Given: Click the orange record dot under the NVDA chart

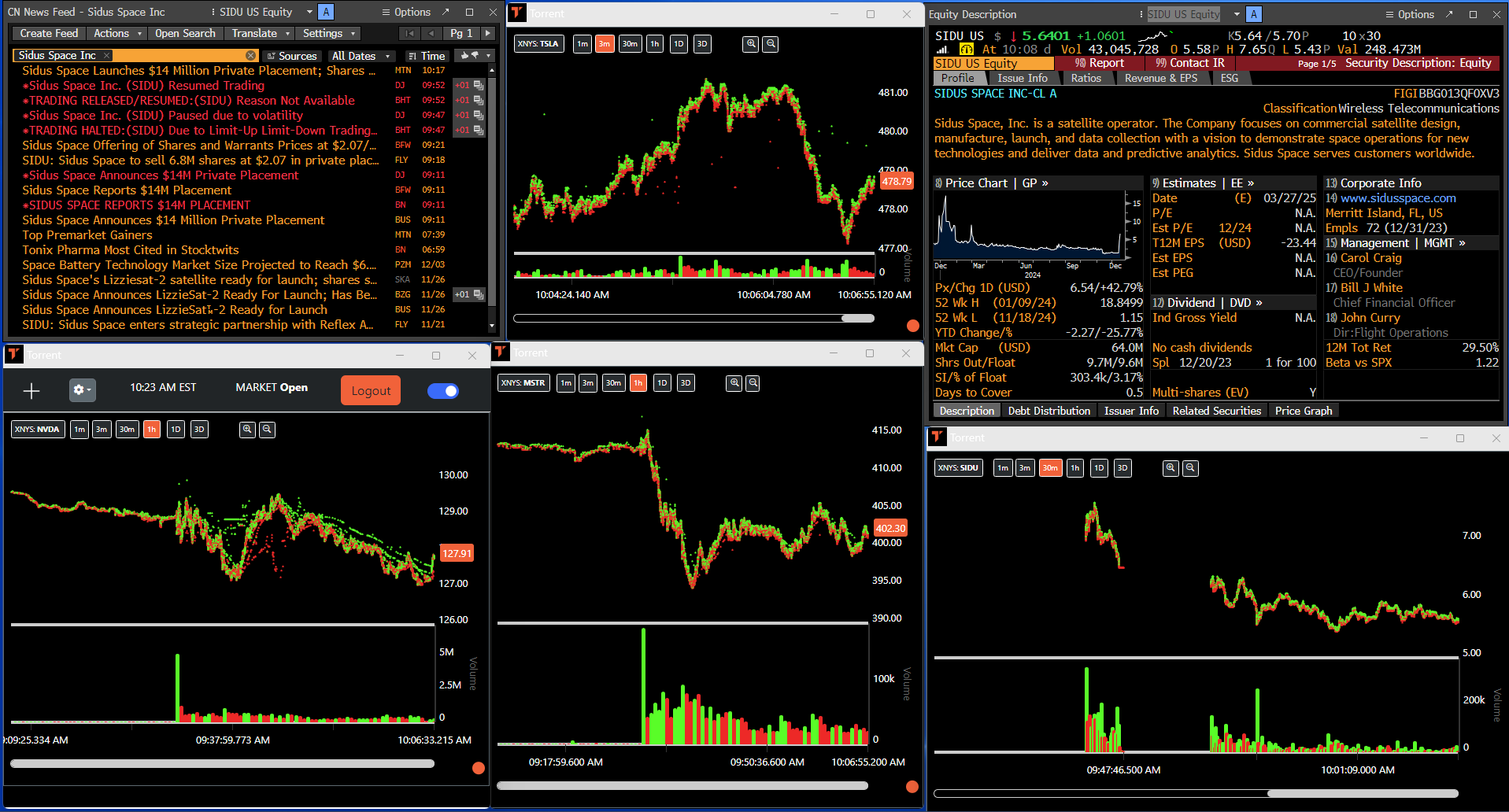Looking at the screenshot, I should [478, 768].
